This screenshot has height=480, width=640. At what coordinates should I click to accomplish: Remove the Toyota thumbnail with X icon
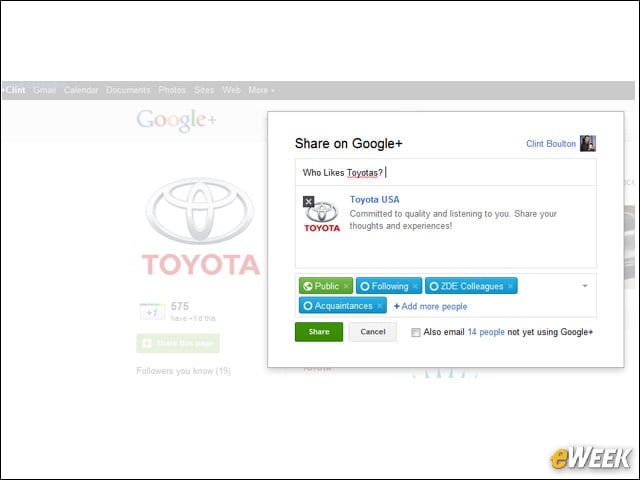[309, 202]
